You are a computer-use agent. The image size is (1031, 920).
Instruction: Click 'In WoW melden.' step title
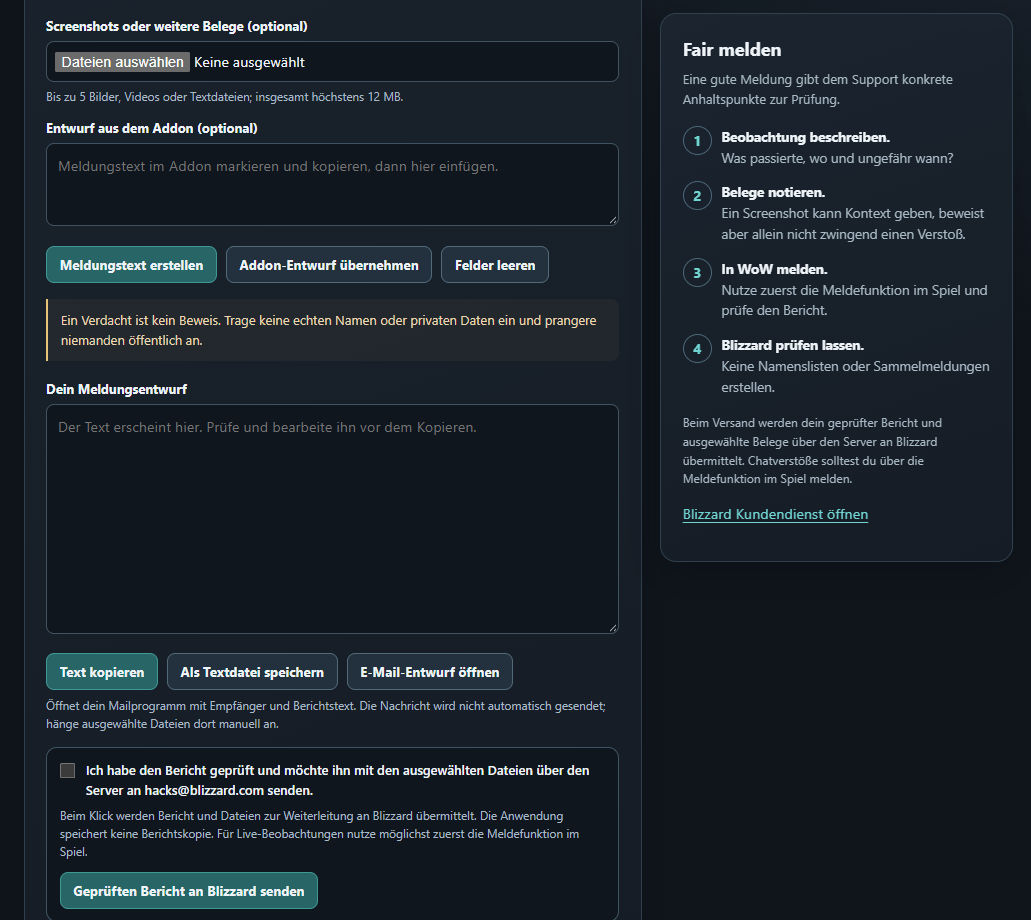(775, 270)
